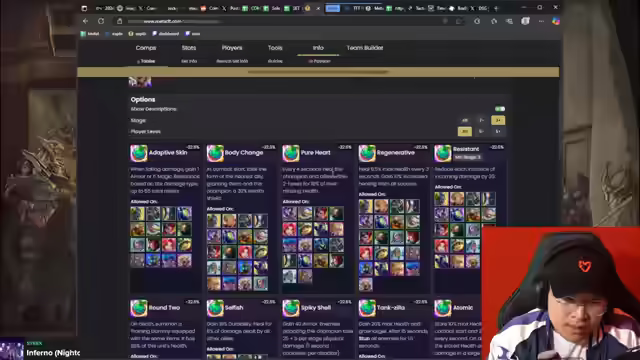This screenshot has height=360, width=640.
Task: Open the Comps tab
Action: point(146,48)
